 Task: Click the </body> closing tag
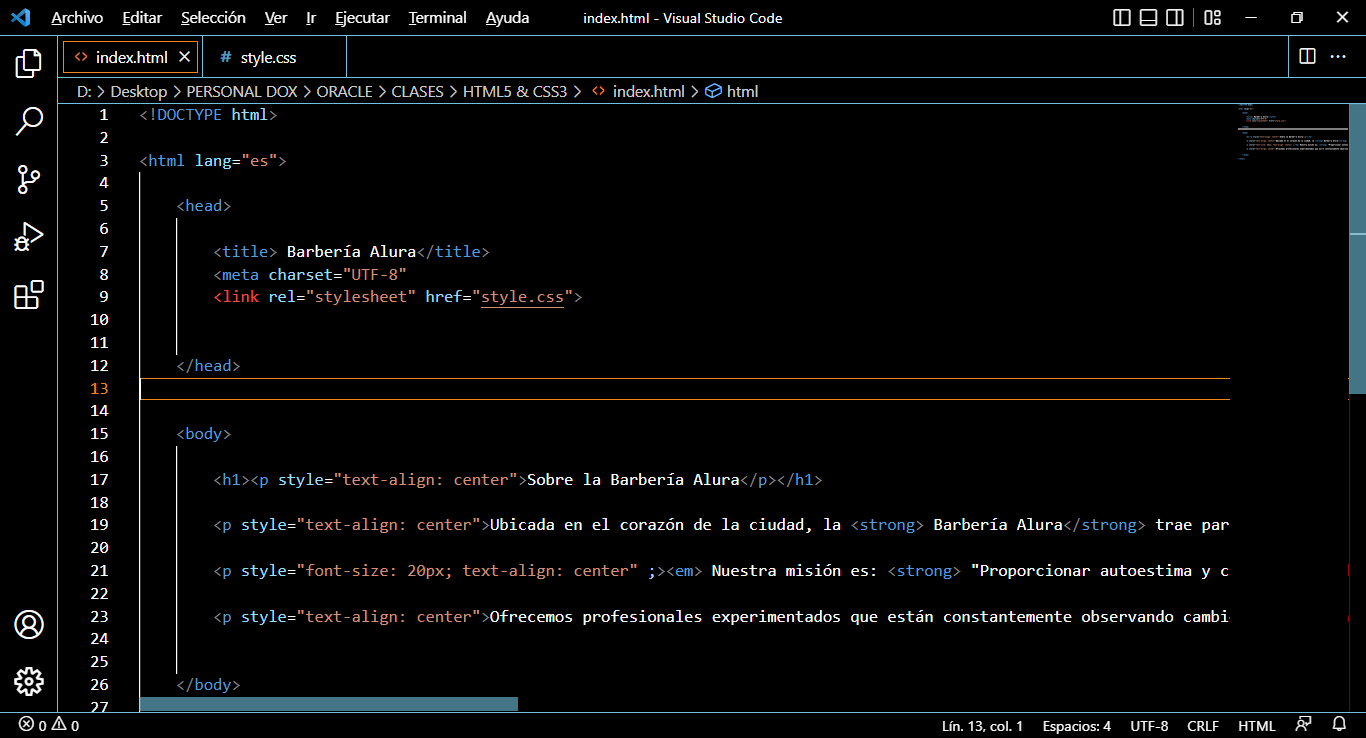(208, 685)
